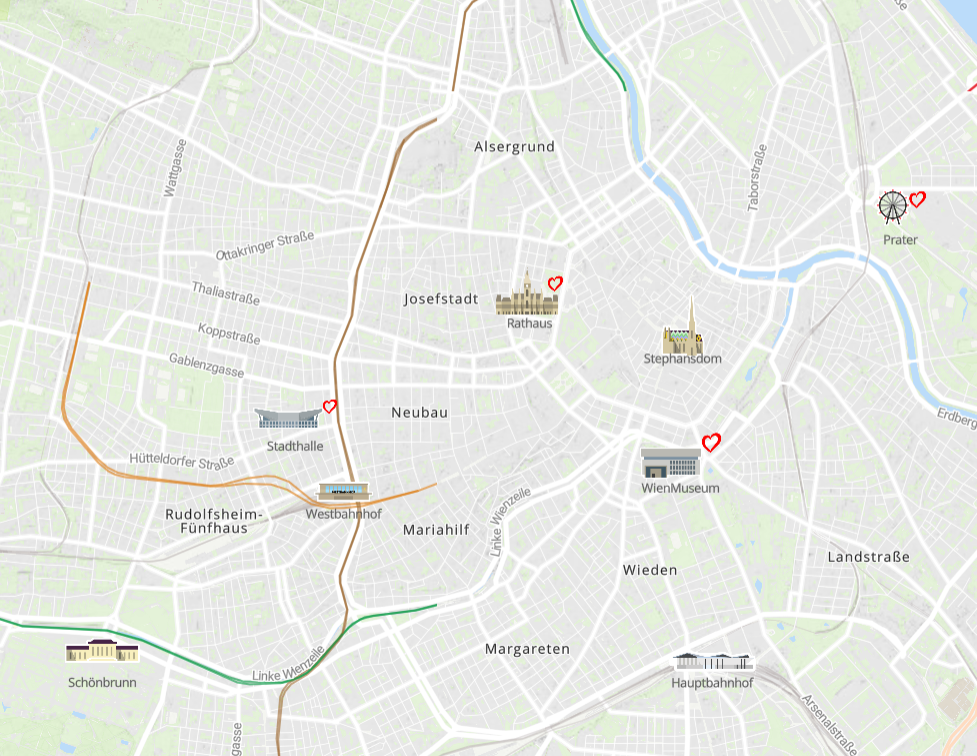Click the Stadthalle arena icon
The width and height of the screenshot is (977, 756).
pyautogui.click(x=288, y=418)
